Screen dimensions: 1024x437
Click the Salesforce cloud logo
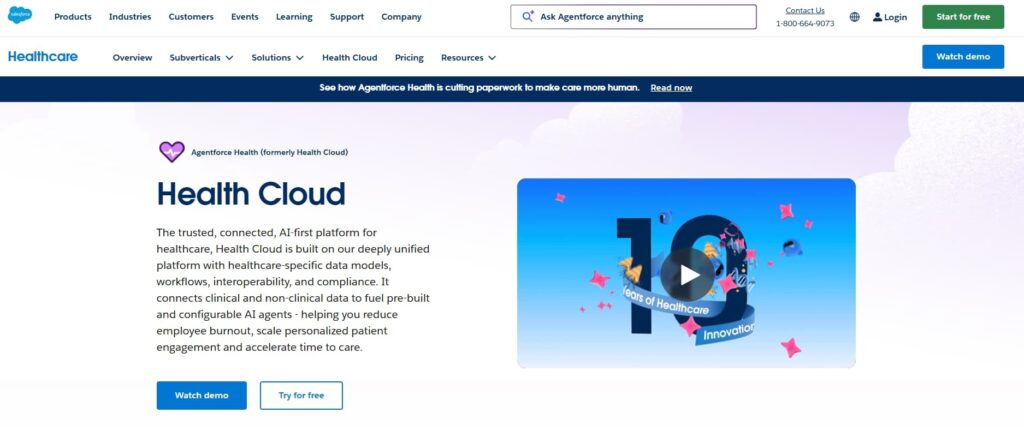point(20,15)
